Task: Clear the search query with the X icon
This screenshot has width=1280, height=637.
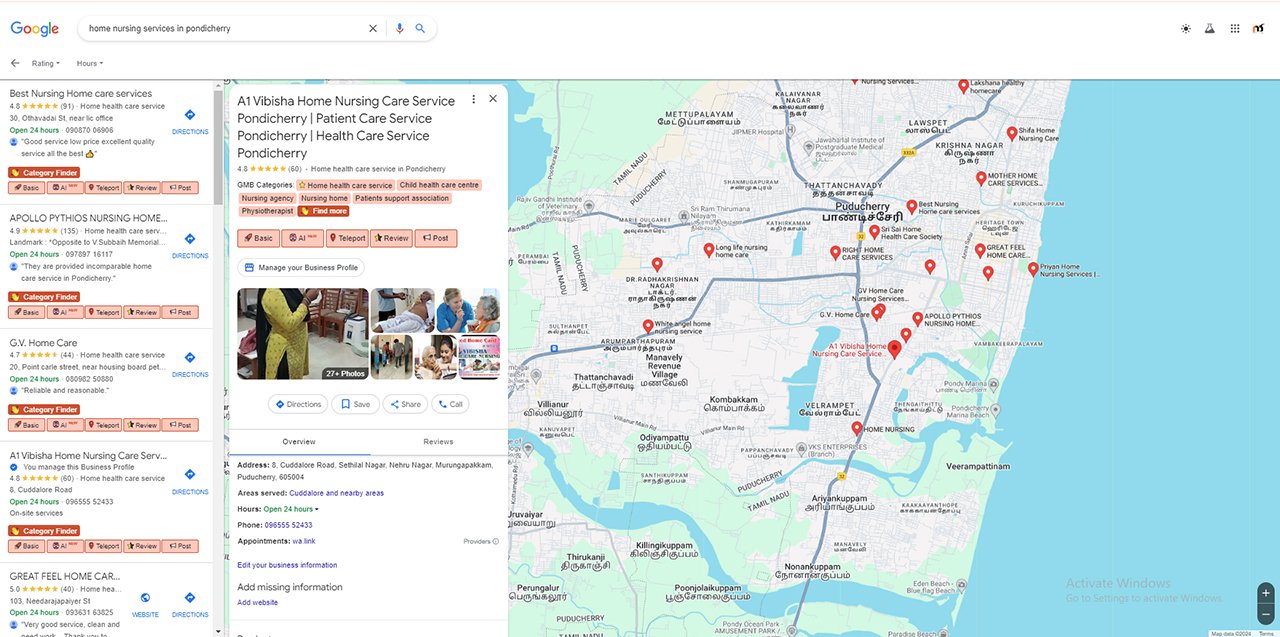Action: 373,29
